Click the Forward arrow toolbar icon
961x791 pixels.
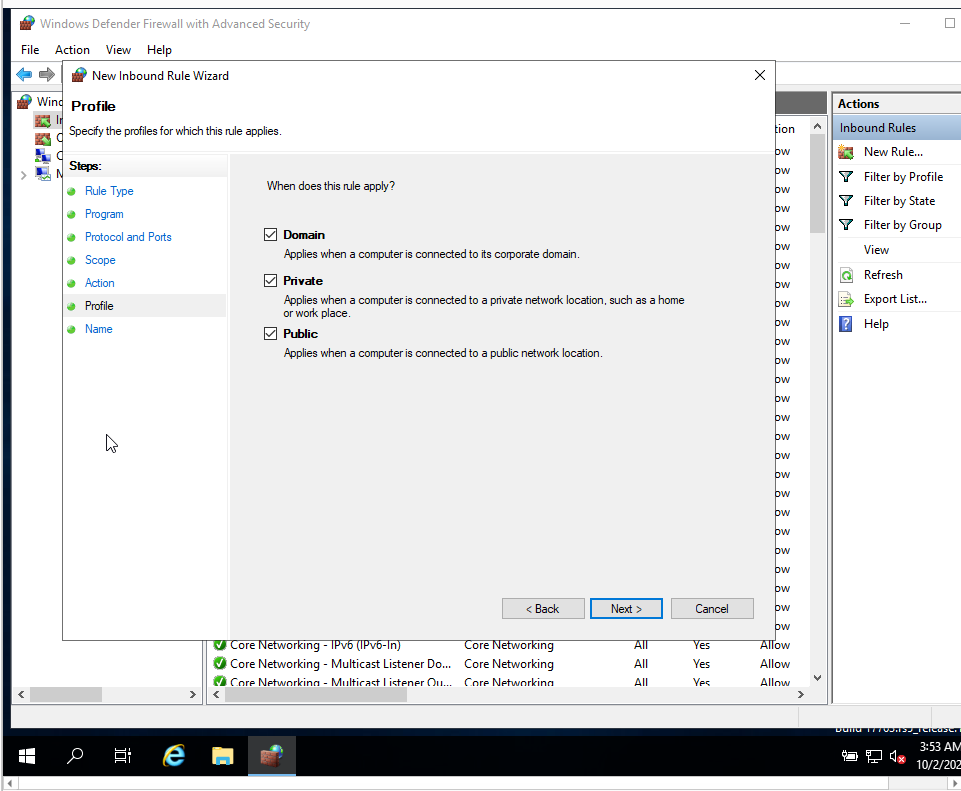[x=47, y=75]
